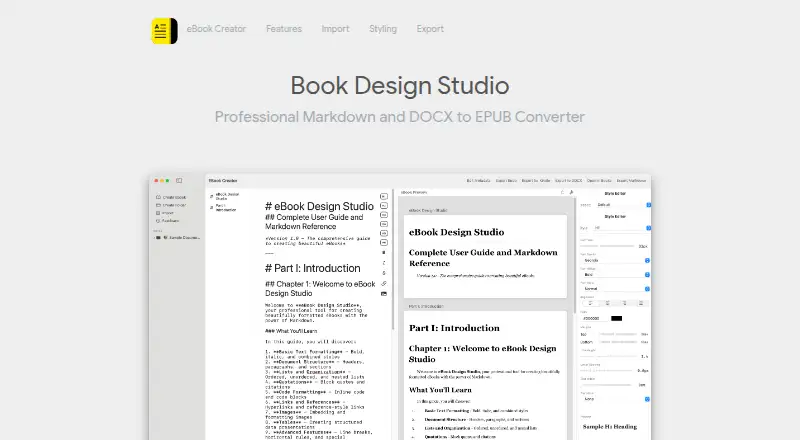Click the Sample H1 Heading preview text
The width and height of the screenshot is (800, 440).
pos(610,427)
